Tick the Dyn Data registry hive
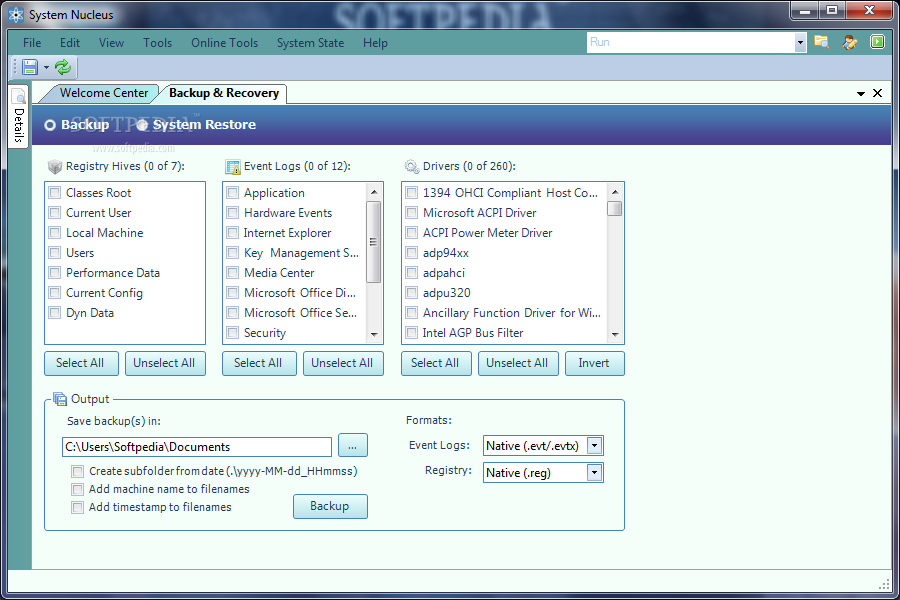 (x=55, y=312)
